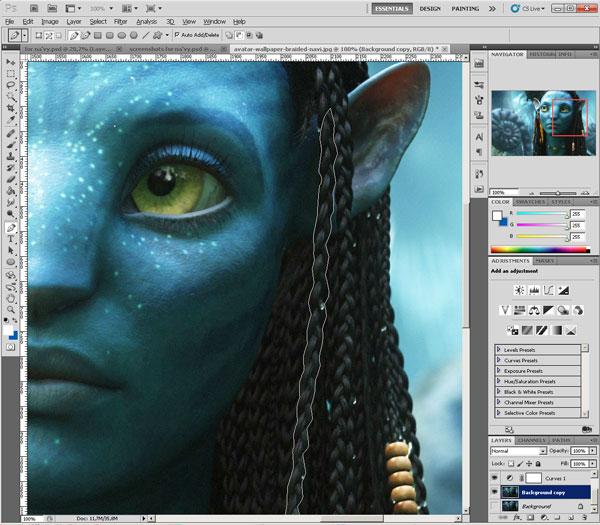Select the Background layer thumbnail
This screenshot has width=600, height=525.
click(512, 508)
